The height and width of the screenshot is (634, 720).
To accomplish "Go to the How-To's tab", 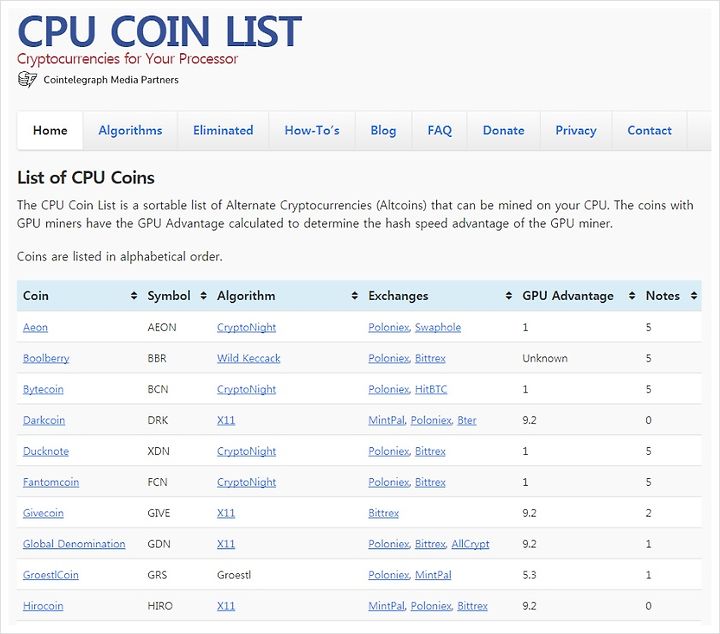I will tap(312, 131).
